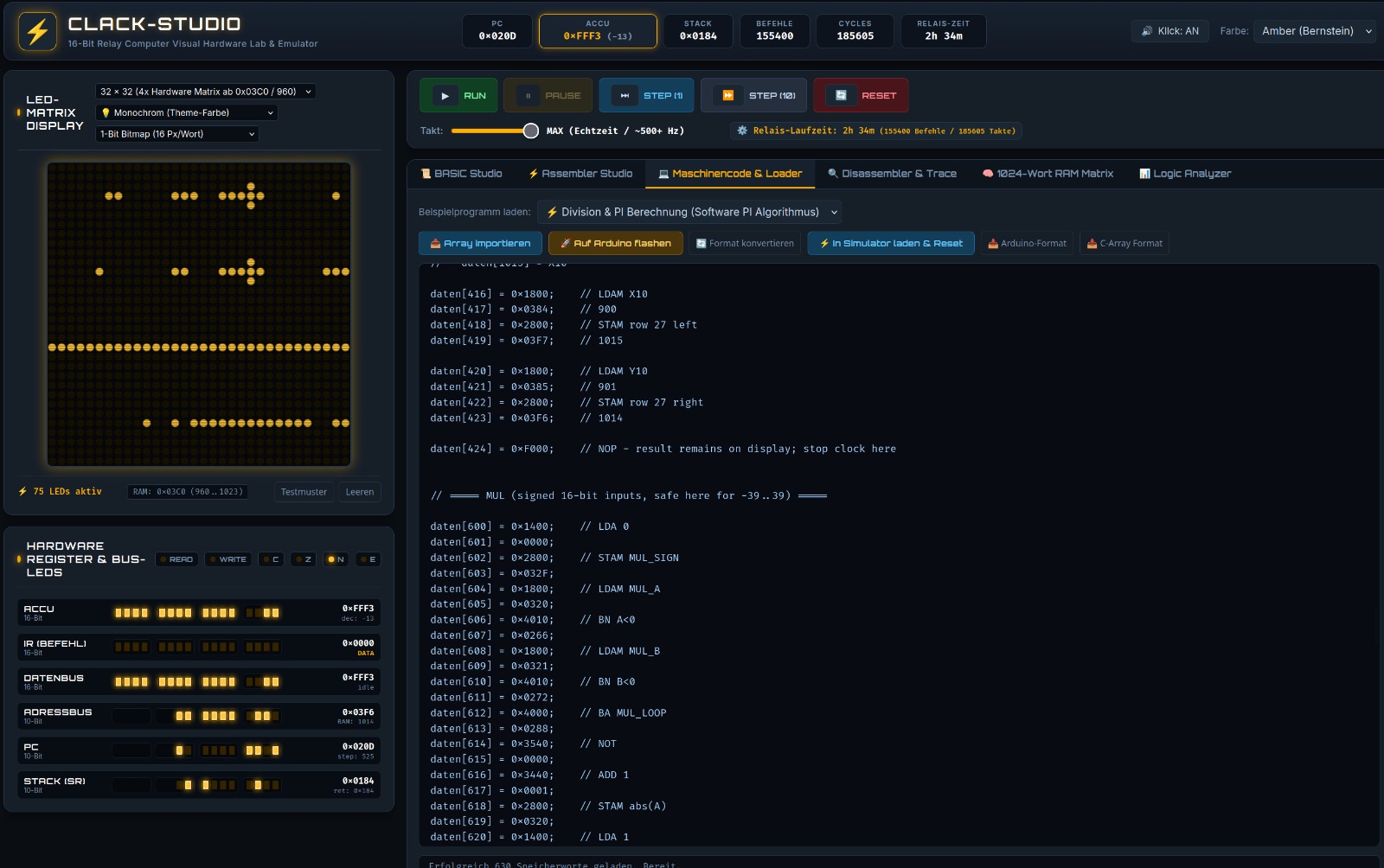The width and height of the screenshot is (1384, 868).
Task: Click the machine code editor text area
Action: [x=900, y=553]
